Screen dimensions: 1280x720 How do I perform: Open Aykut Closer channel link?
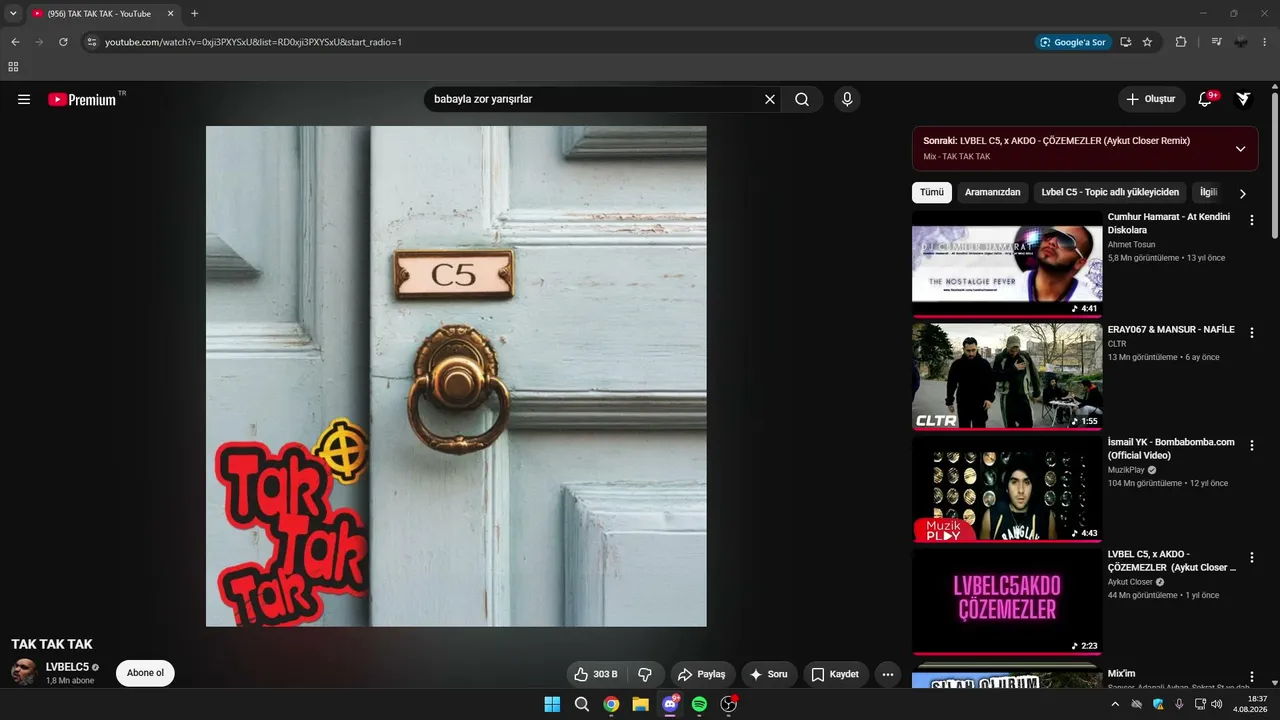click(x=1130, y=582)
